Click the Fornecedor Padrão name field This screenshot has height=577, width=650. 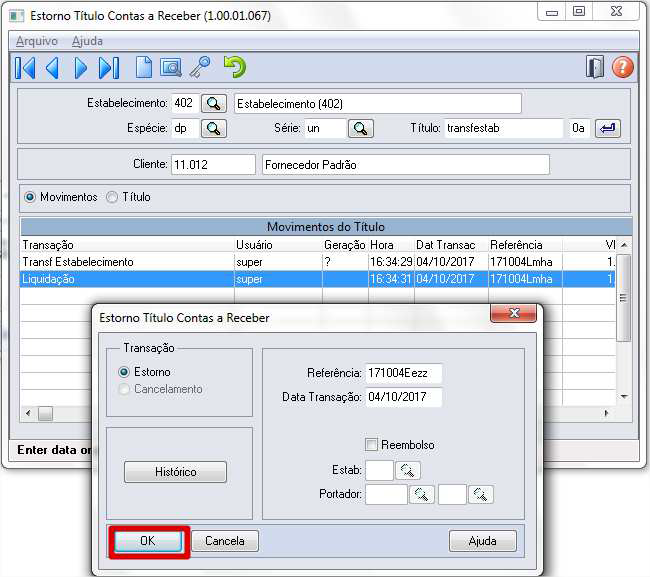405,165
